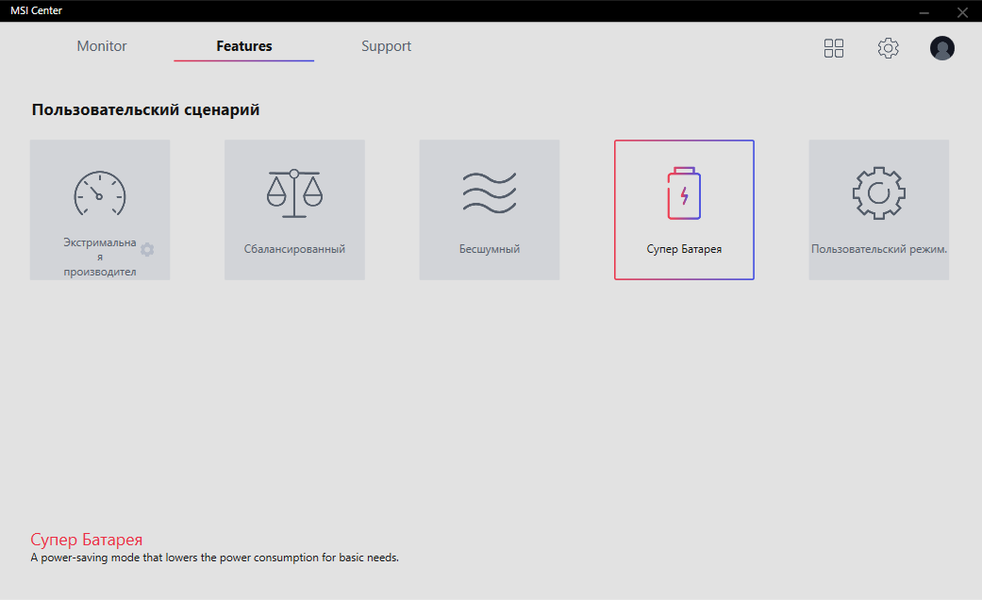
Task: Select the Супер Батарея battery tile
Action: [x=684, y=210]
